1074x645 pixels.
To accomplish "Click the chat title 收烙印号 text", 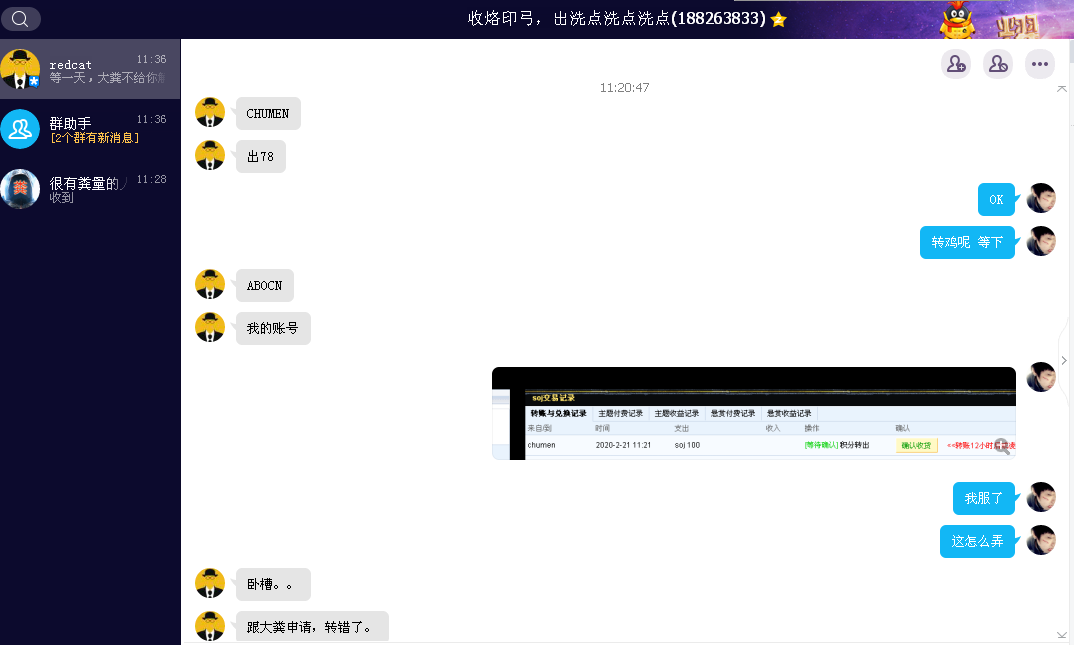I will pyautogui.click(x=616, y=19).
